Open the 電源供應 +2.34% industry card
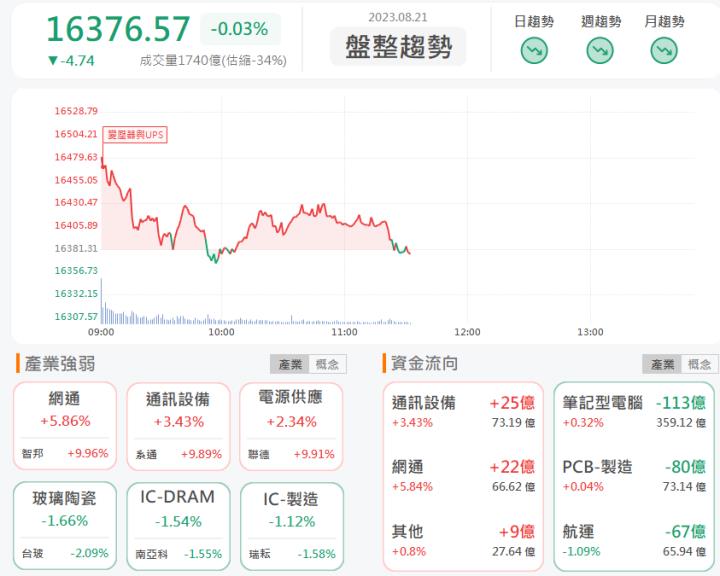720x576 pixels. click(x=291, y=427)
